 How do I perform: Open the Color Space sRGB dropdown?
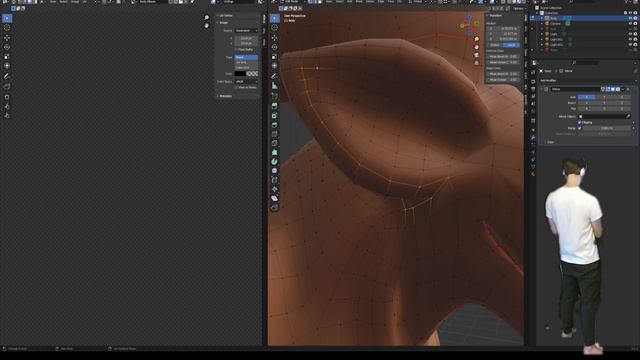246,82
